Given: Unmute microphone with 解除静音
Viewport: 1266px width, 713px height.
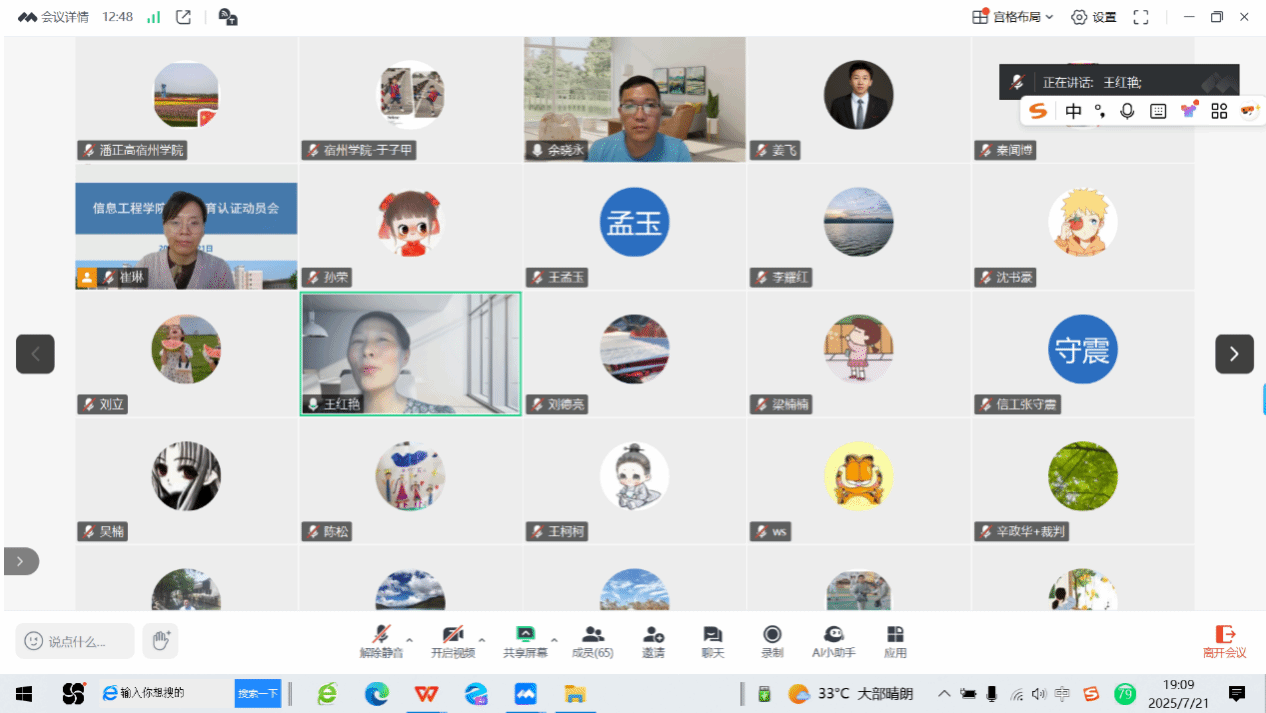Looking at the screenshot, I should pos(381,641).
